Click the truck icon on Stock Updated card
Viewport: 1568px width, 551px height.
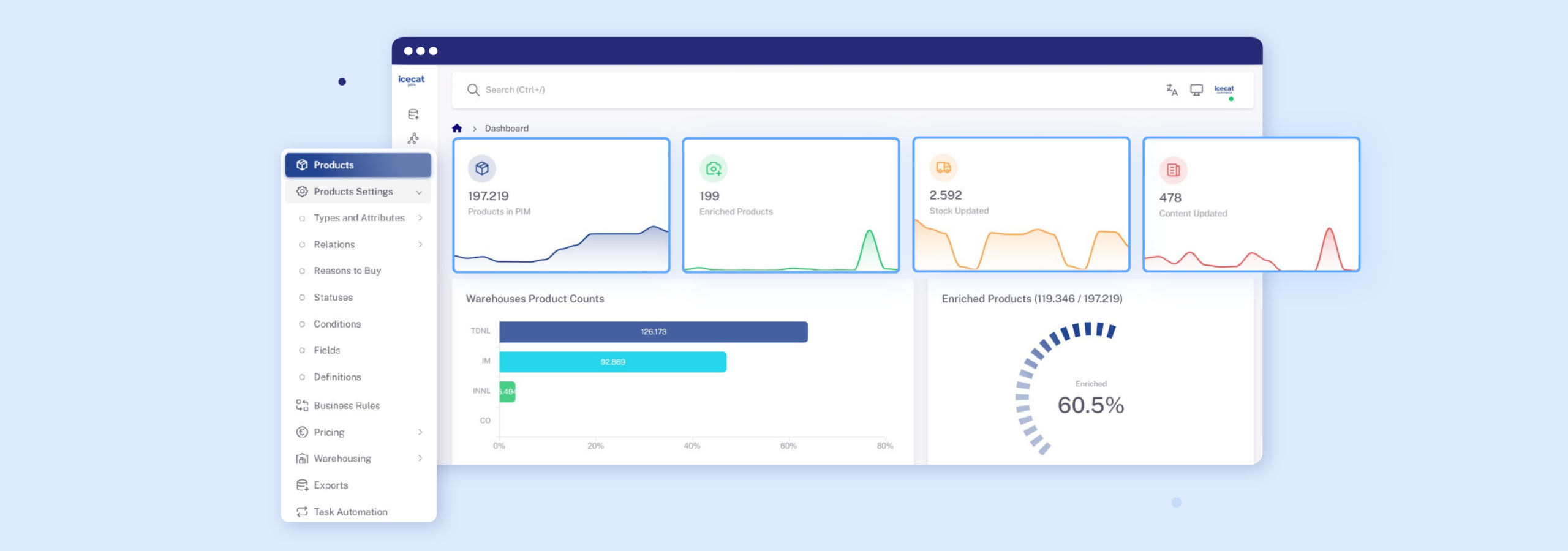click(943, 168)
